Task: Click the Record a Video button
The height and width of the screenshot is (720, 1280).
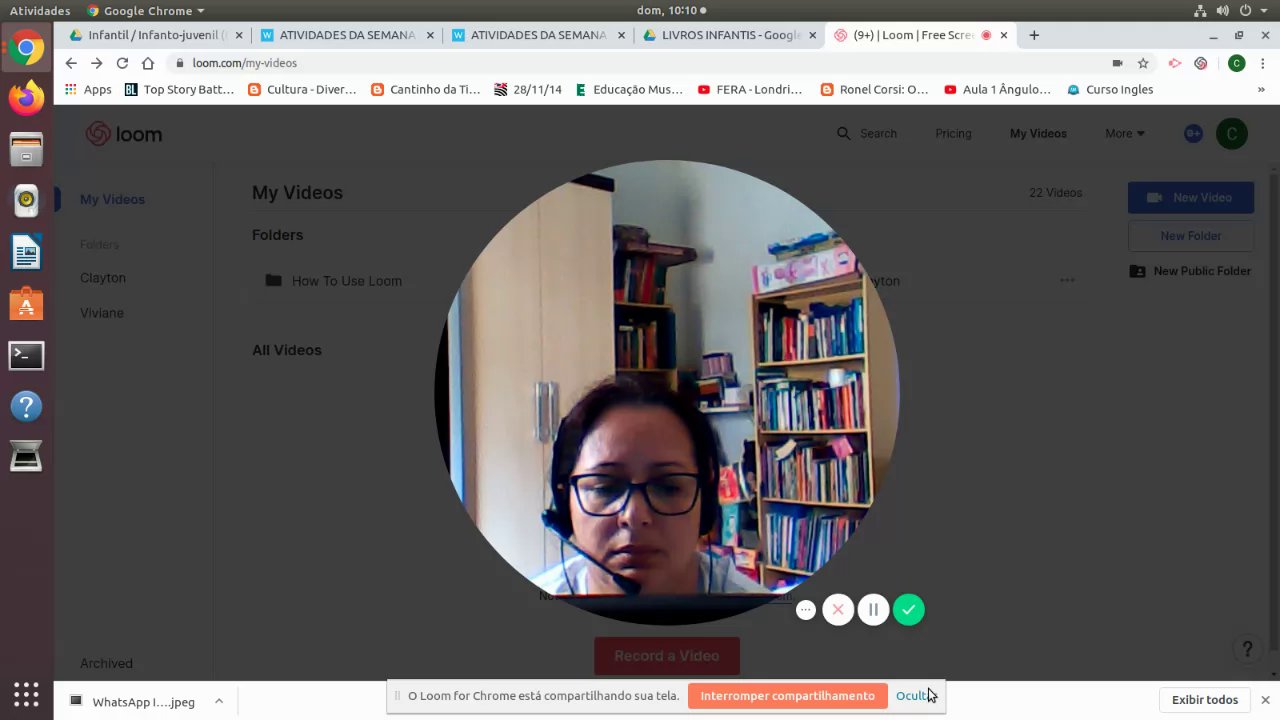Action: pos(667,656)
